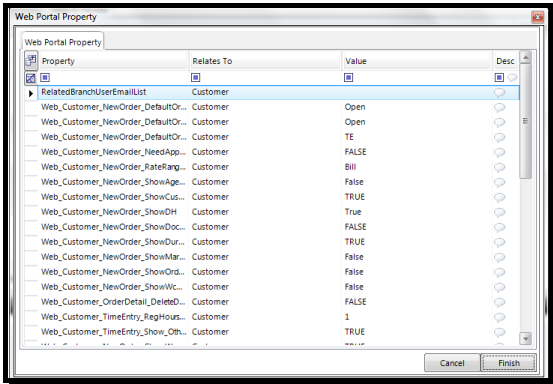The height and width of the screenshot is (384, 553).
Task: Click the TE value cell
Action: point(418,137)
